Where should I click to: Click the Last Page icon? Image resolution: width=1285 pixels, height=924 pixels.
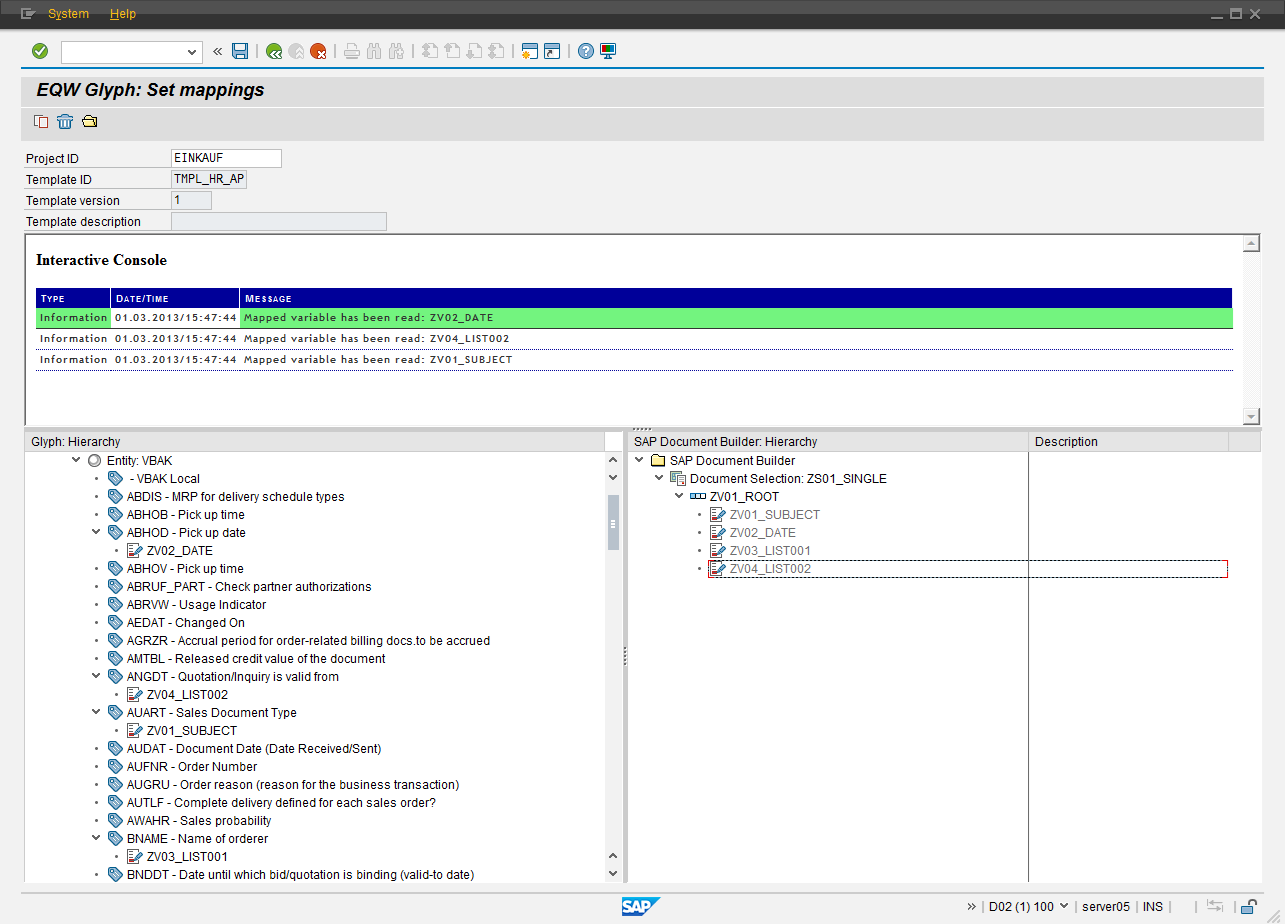pyautogui.click(x=496, y=51)
